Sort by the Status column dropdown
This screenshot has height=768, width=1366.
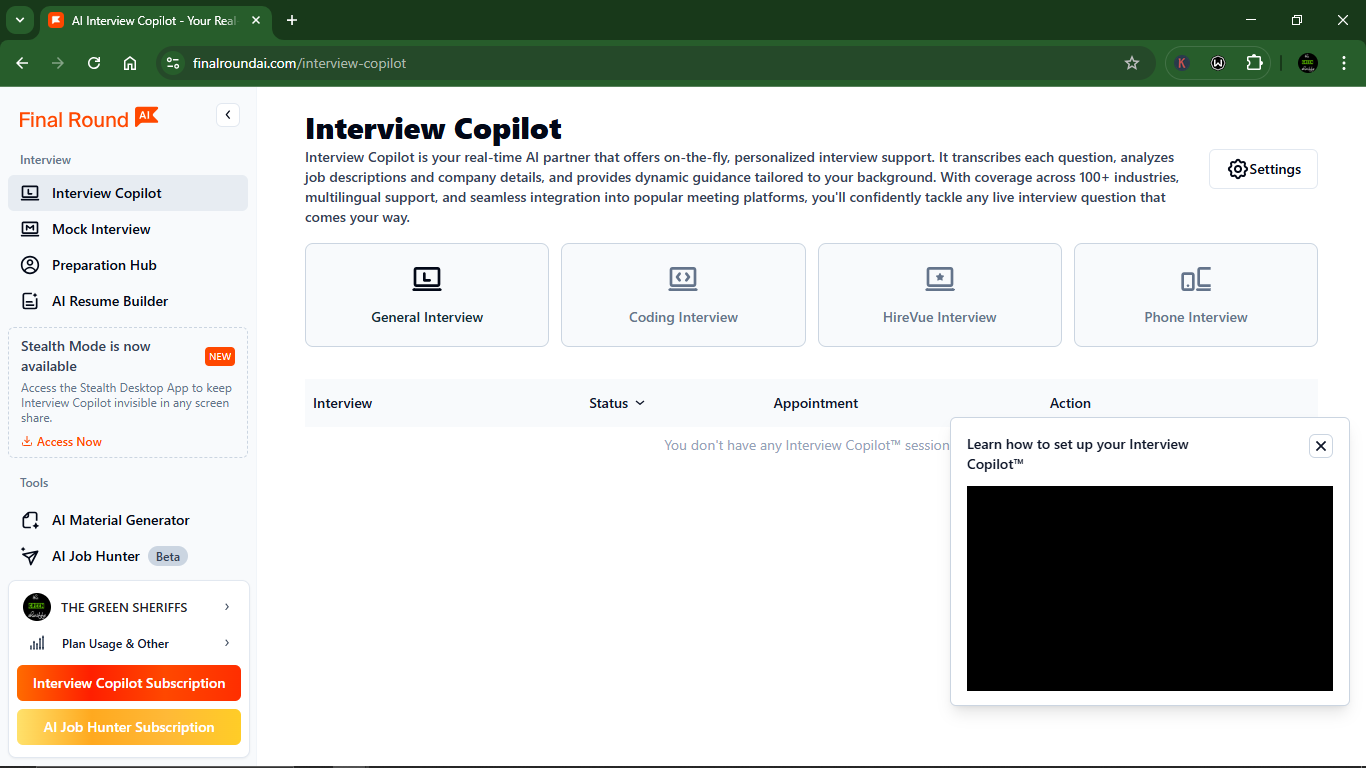pos(617,403)
